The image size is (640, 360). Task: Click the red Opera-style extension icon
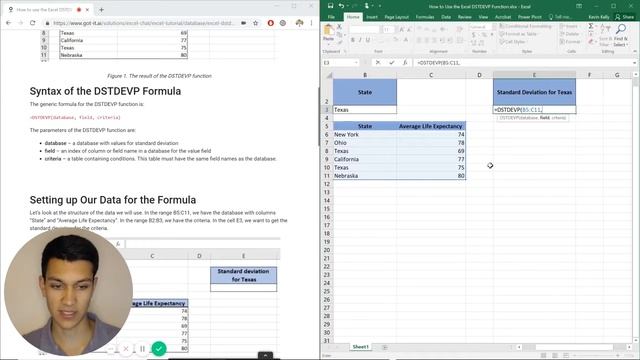pos(270,23)
